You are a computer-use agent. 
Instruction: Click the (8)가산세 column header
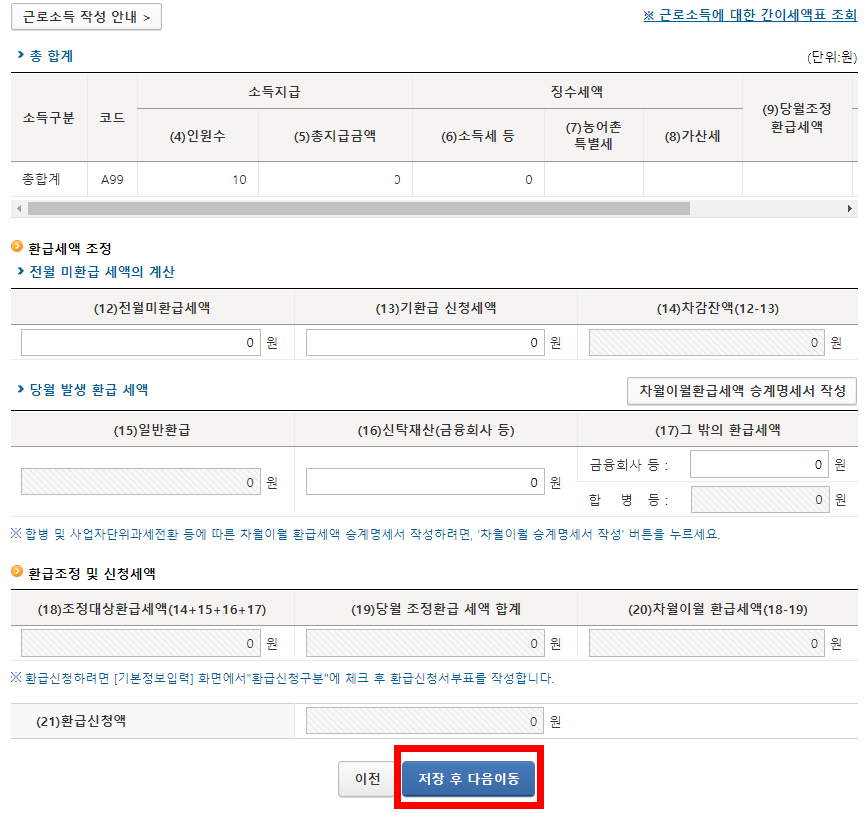693,136
